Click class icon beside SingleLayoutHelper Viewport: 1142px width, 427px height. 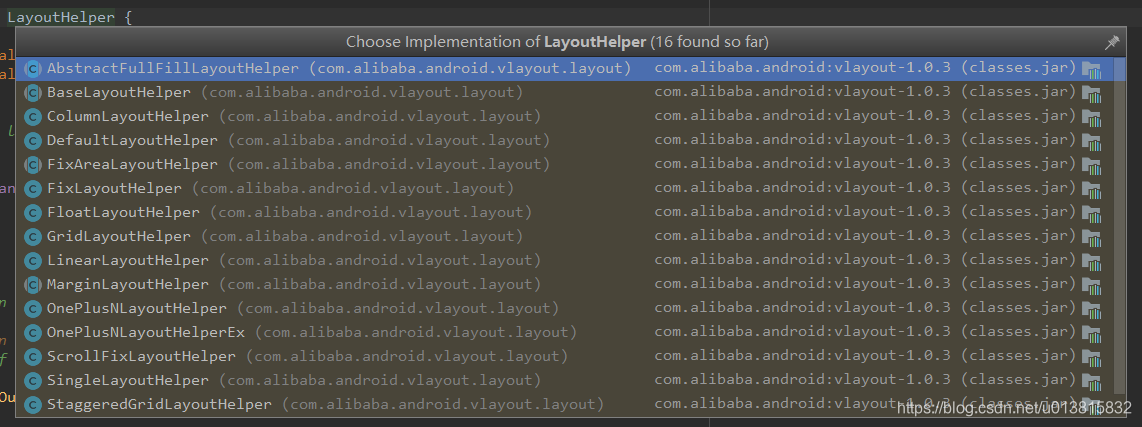[x=32, y=382]
